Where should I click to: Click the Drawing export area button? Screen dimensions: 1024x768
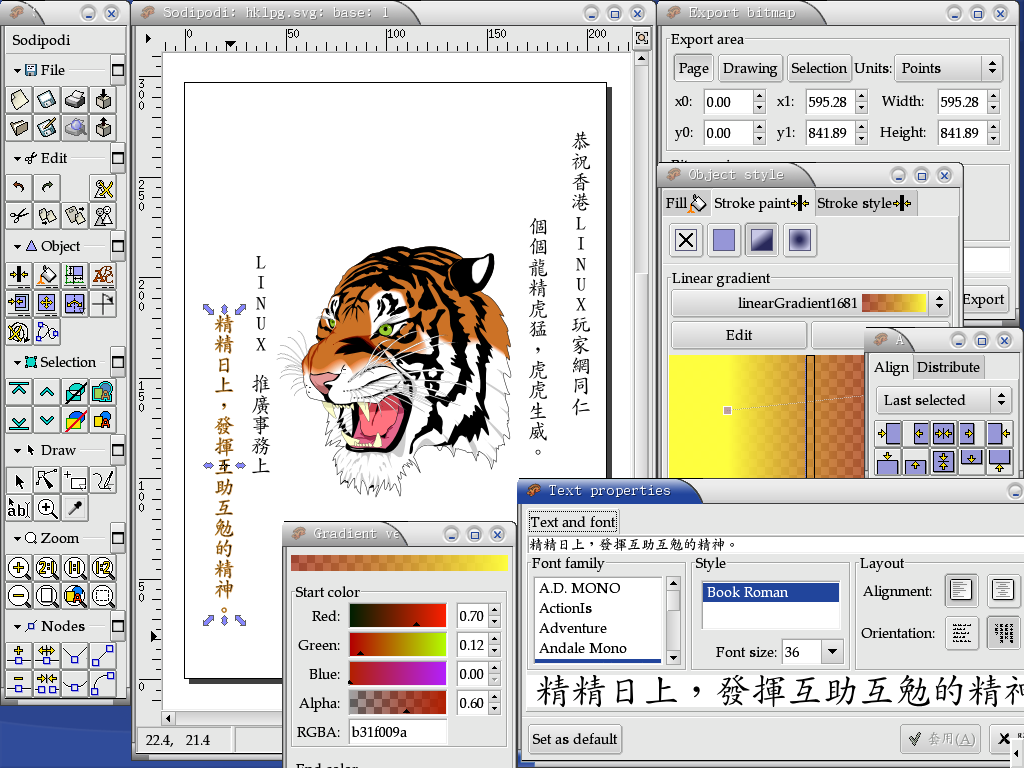(x=750, y=68)
